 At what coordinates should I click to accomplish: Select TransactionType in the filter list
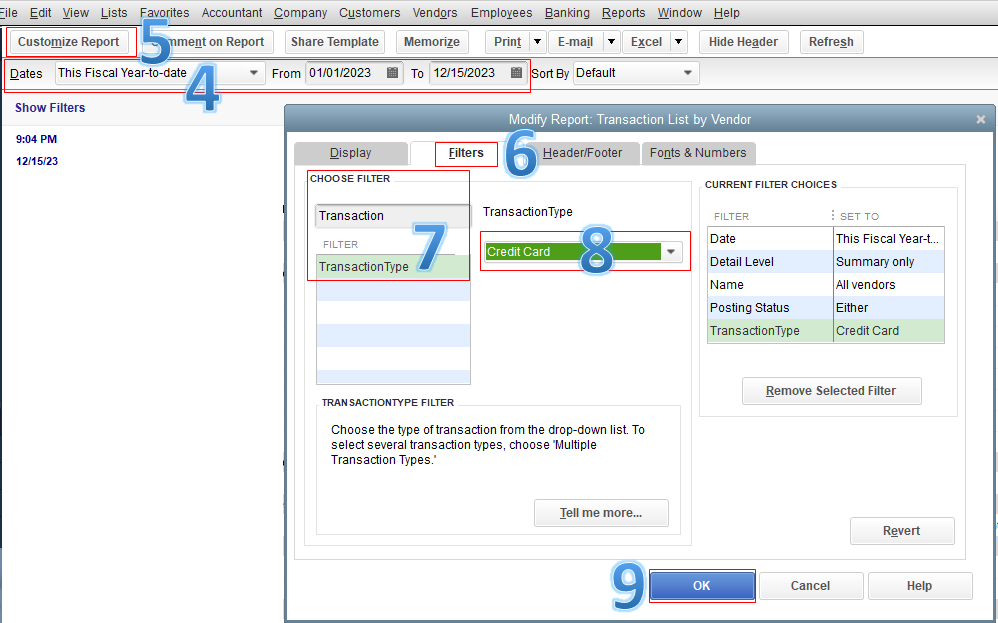click(x=393, y=267)
